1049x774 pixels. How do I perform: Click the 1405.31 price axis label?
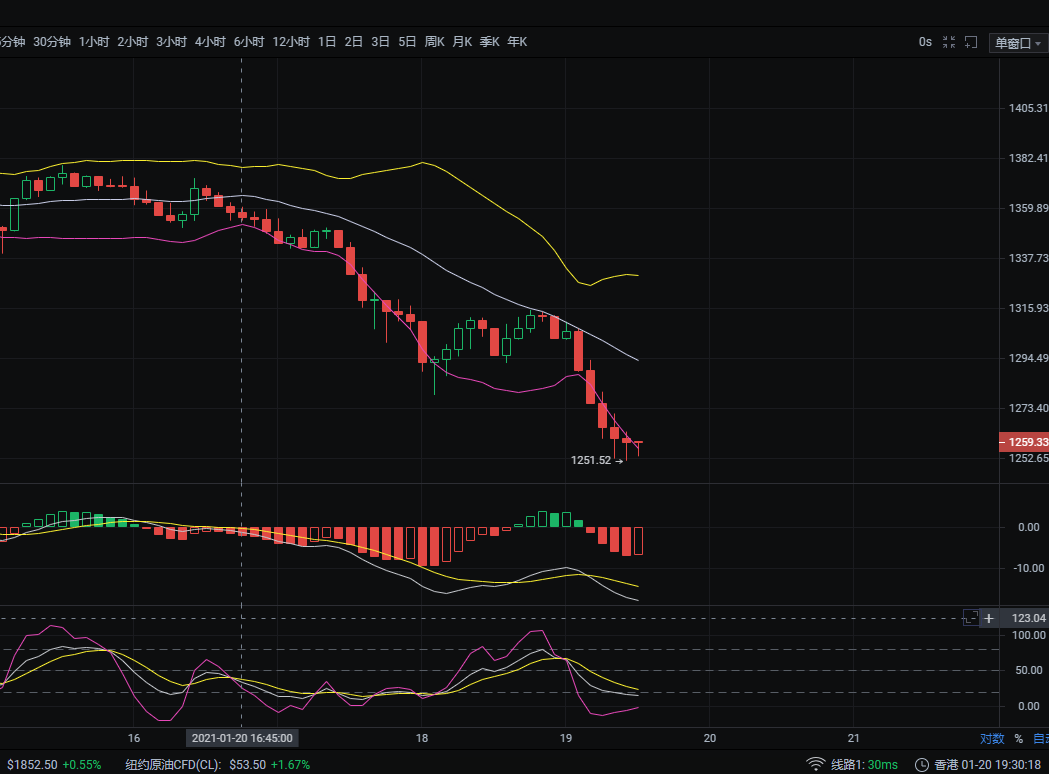pyautogui.click(x=1028, y=108)
